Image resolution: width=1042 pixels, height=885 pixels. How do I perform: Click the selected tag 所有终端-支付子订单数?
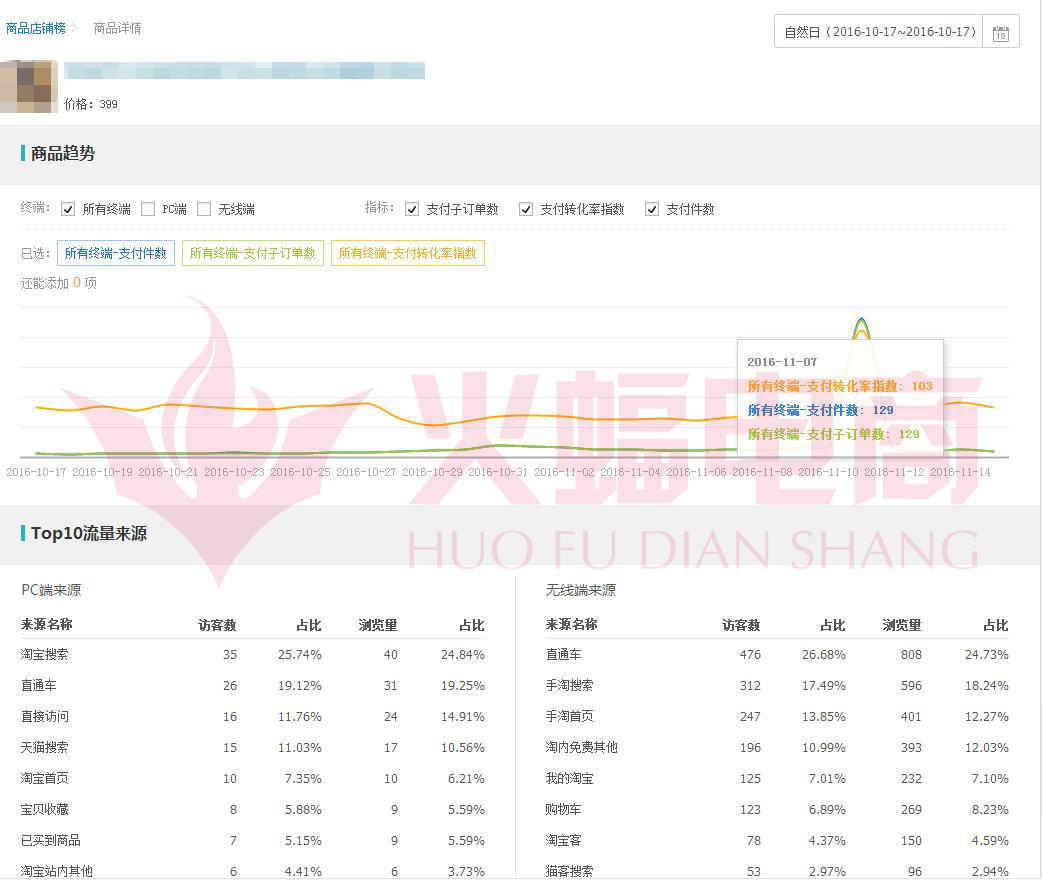pyautogui.click(x=253, y=253)
